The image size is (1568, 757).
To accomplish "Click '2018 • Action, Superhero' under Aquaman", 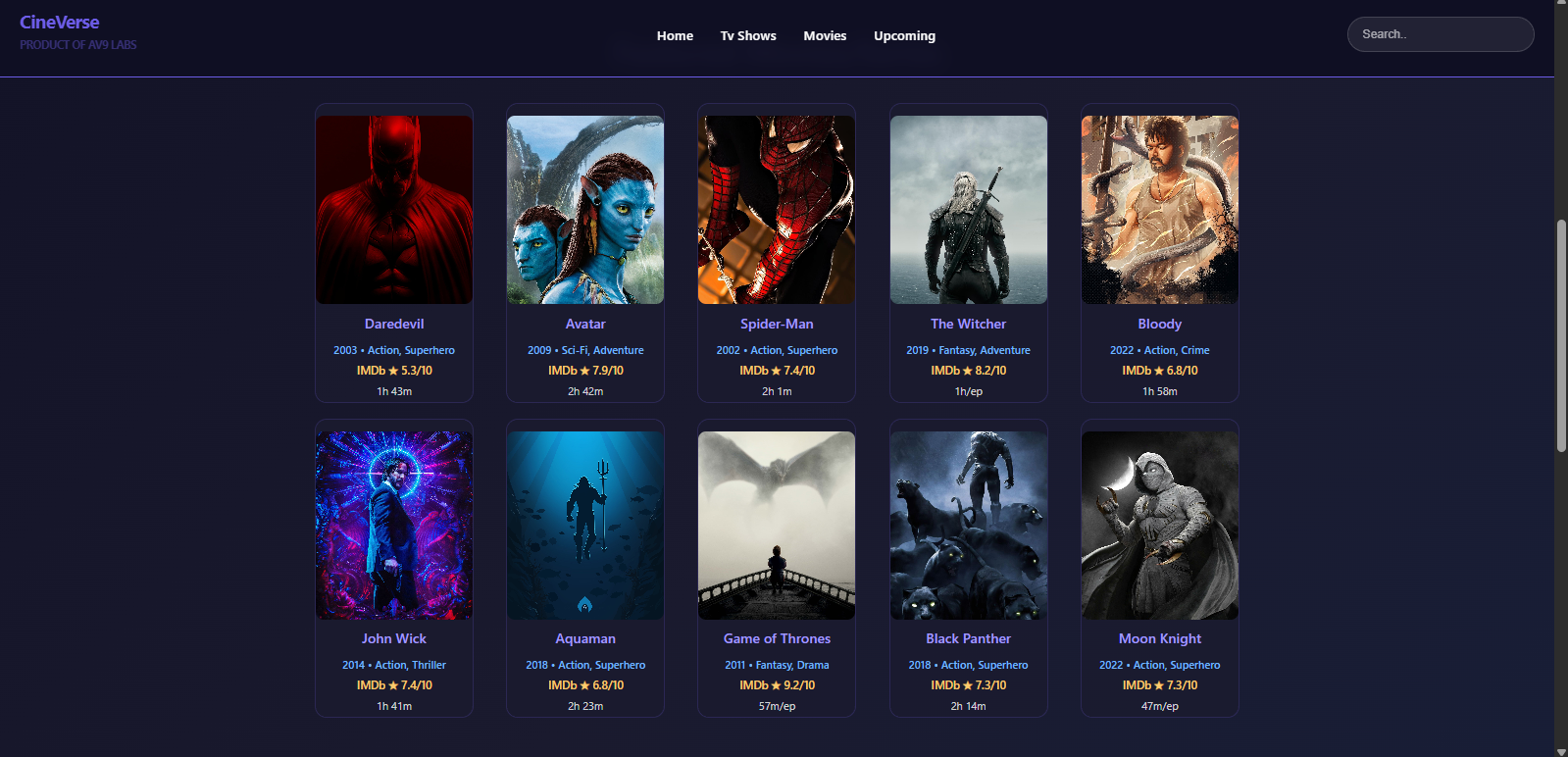I will (585, 665).
